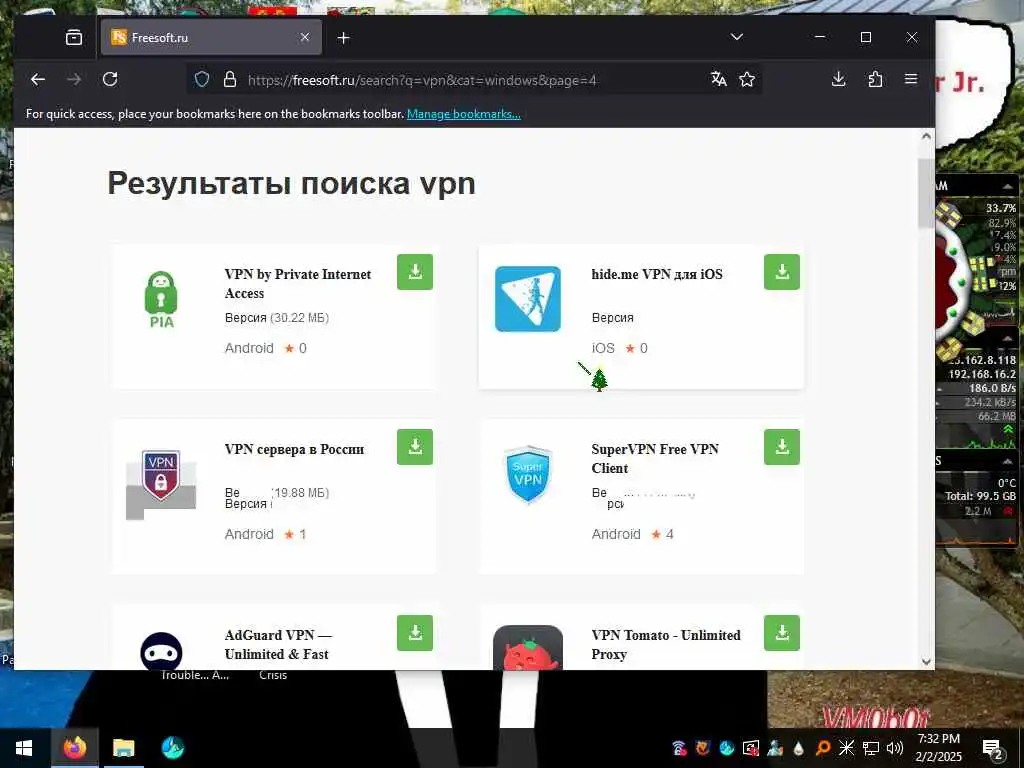Open the Wi-Fi lock tray icon
Viewport: 1024px width, 768px height.
[679, 748]
